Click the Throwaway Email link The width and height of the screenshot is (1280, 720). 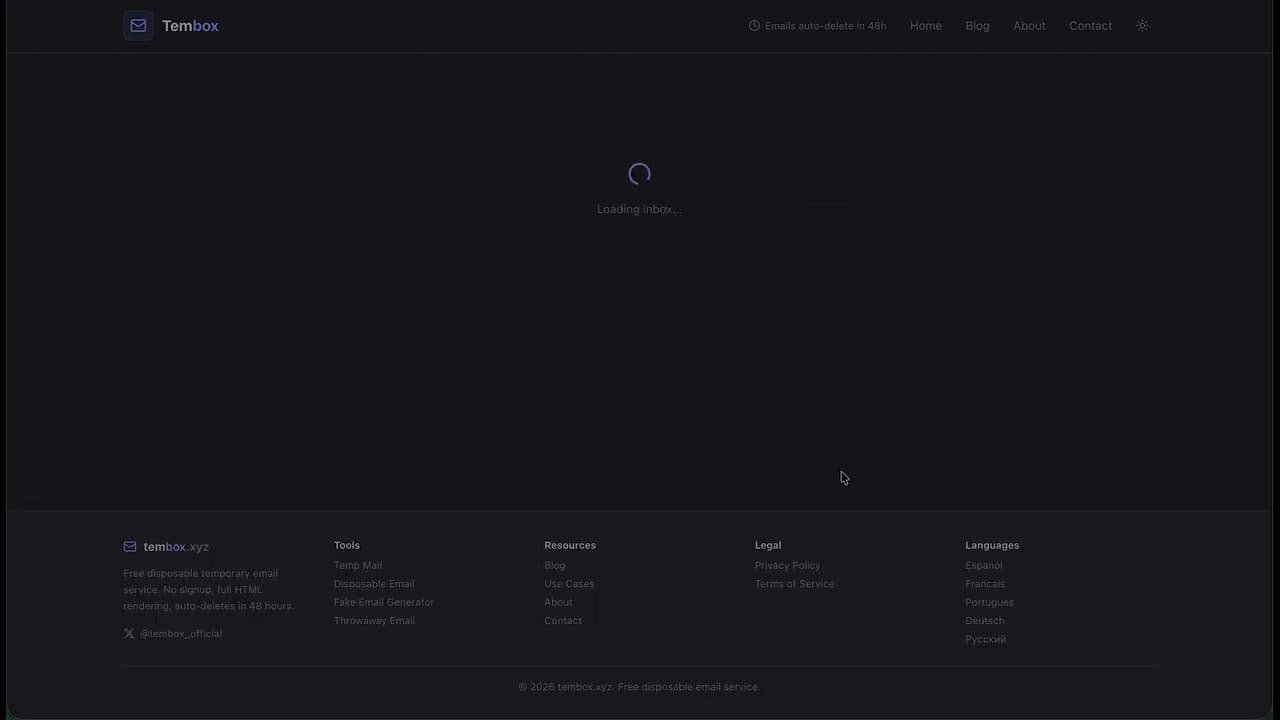click(x=374, y=620)
